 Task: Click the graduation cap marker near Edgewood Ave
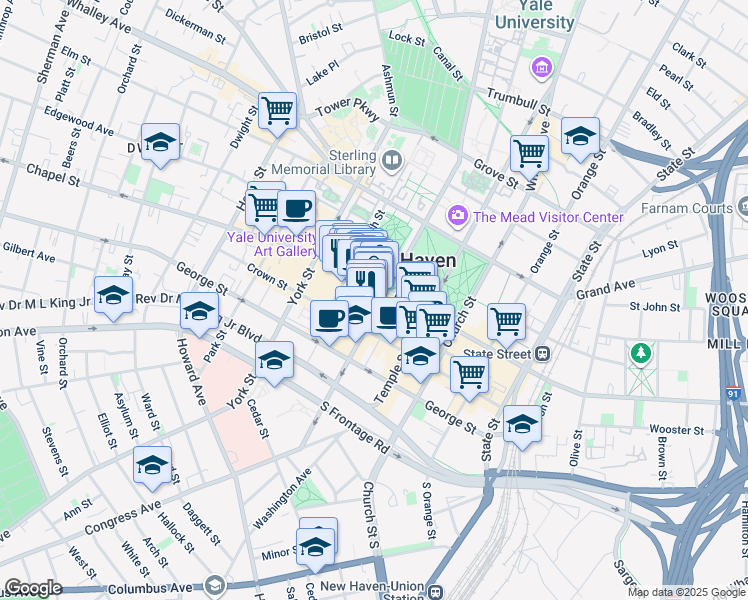(x=160, y=143)
